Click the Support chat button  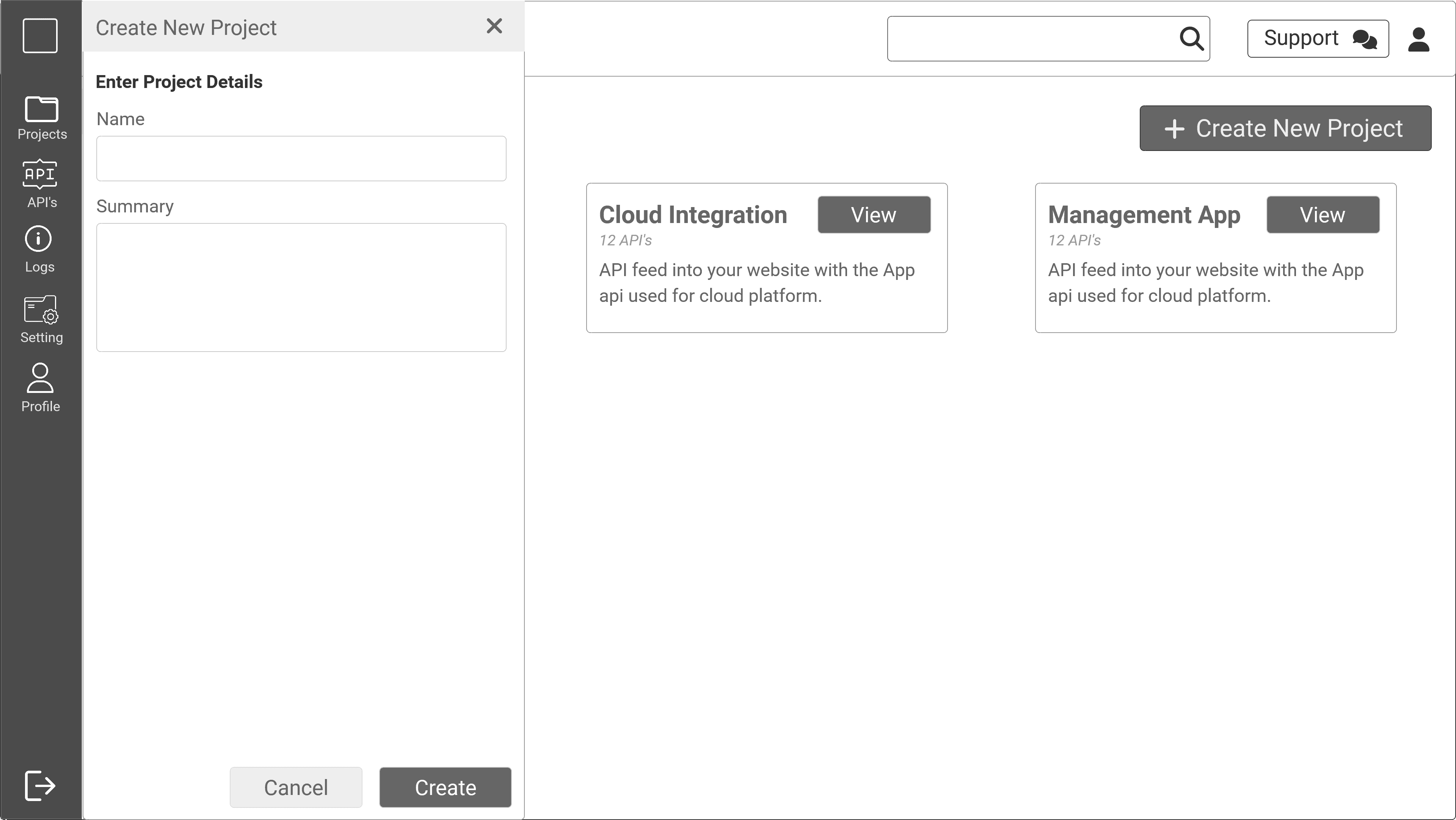click(1318, 38)
